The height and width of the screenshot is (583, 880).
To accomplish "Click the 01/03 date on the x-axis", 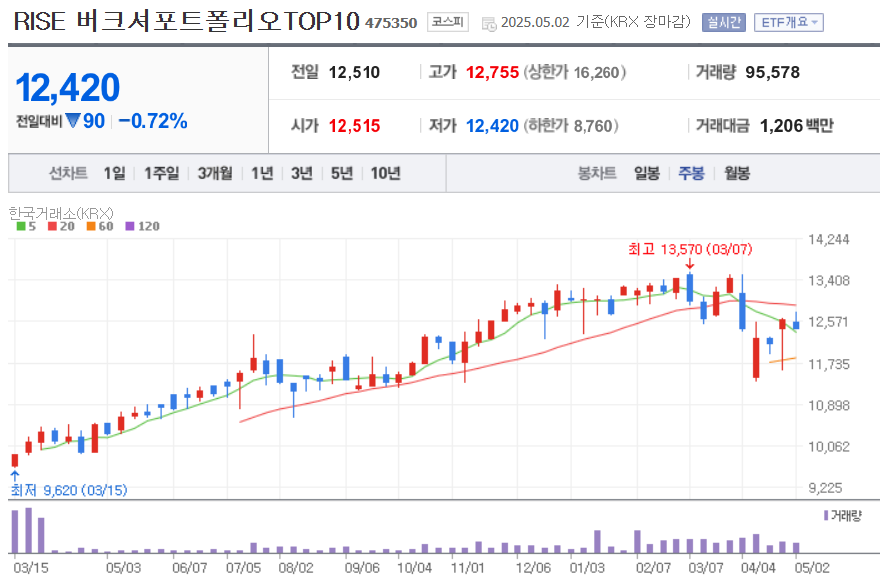I will (x=587, y=568).
